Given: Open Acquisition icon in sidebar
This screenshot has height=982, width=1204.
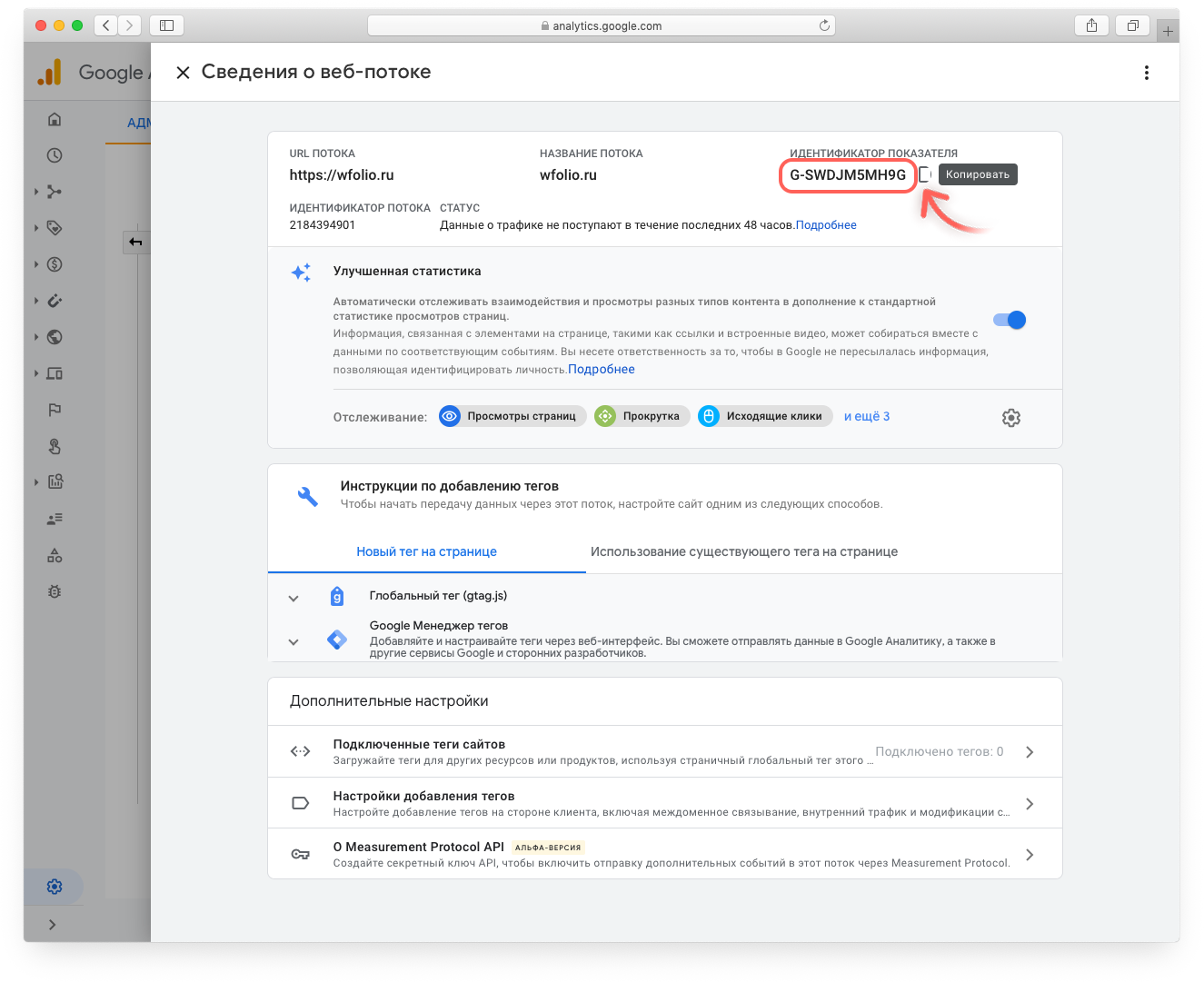Looking at the screenshot, I should coord(55,192).
